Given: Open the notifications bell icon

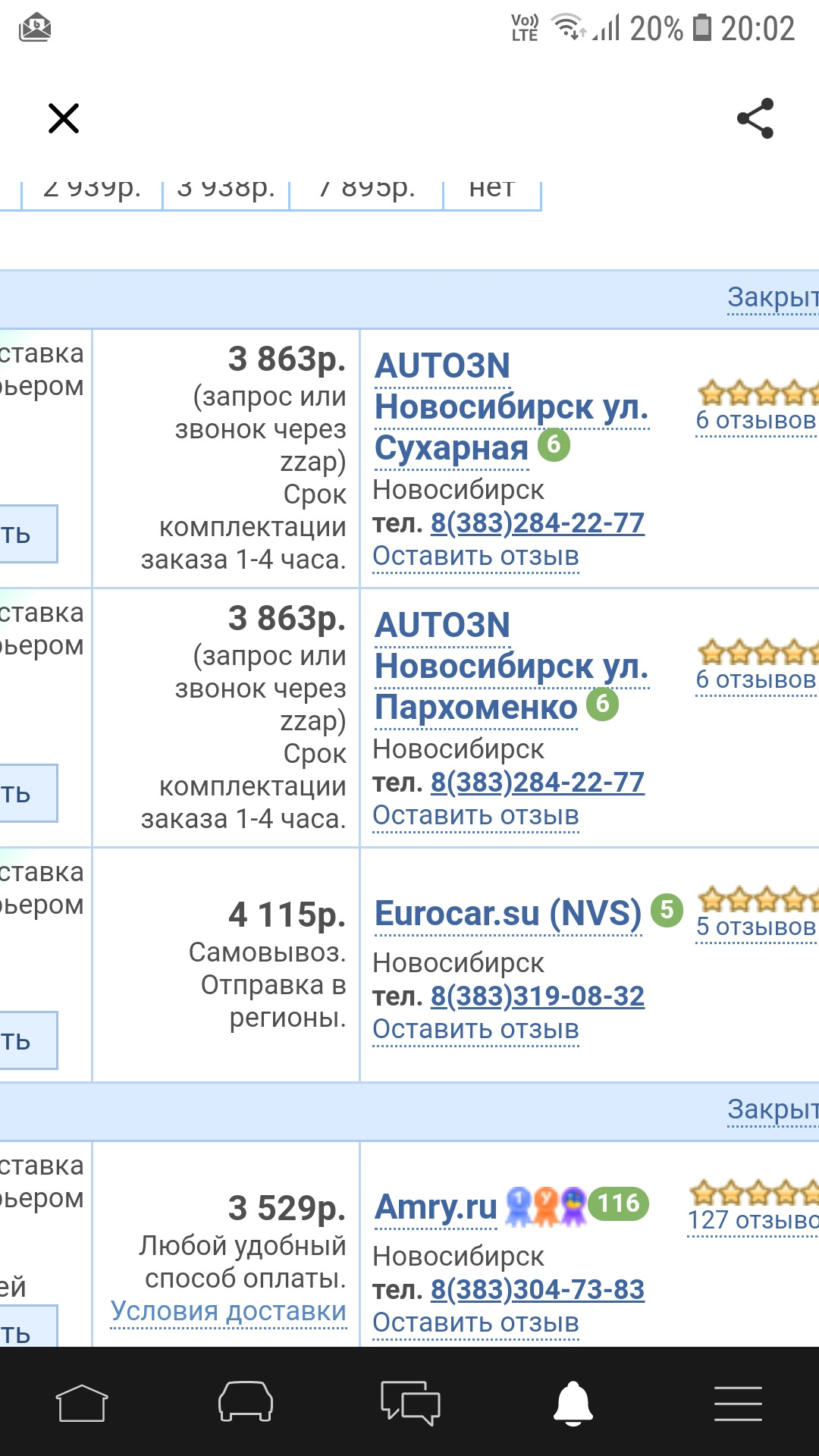Looking at the screenshot, I should pyautogui.click(x=573, y=1403).
